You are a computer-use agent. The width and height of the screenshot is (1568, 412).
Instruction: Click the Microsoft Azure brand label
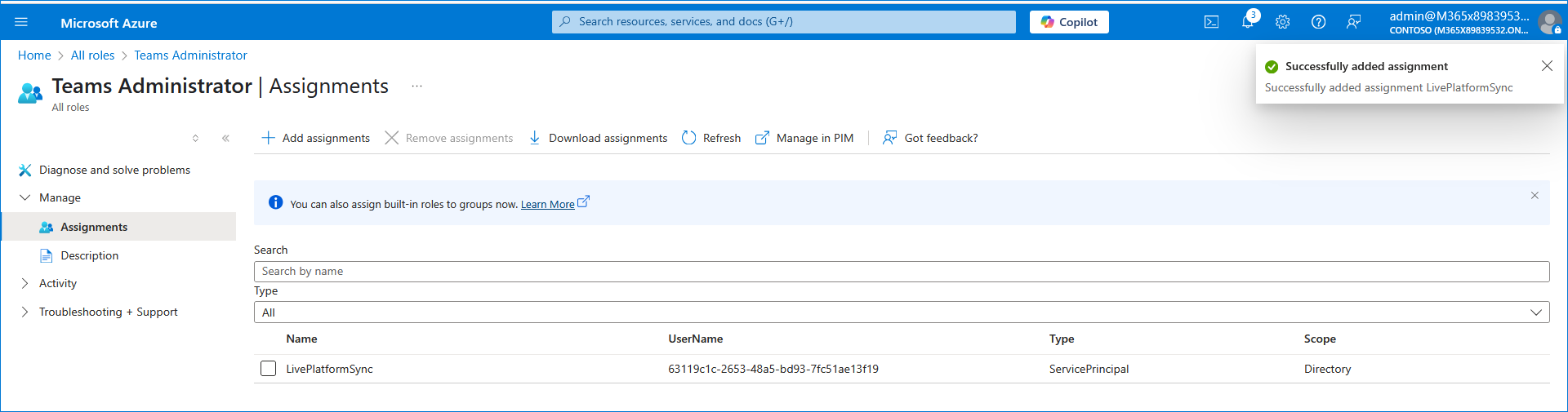click(109, 23)
